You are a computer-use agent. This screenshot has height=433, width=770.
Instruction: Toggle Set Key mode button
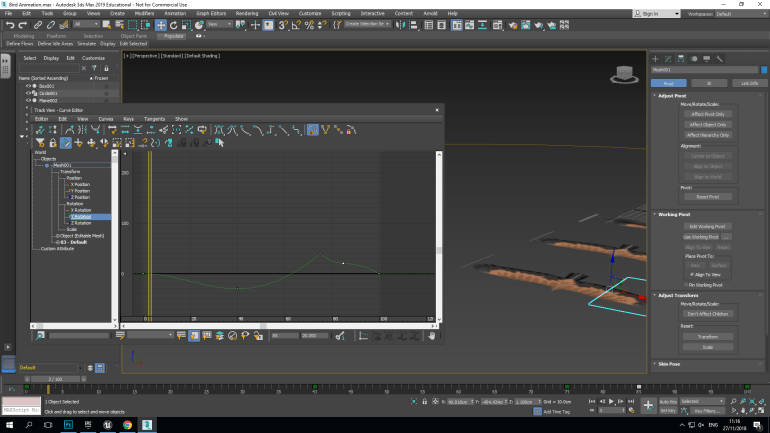[x=668, y=411]
